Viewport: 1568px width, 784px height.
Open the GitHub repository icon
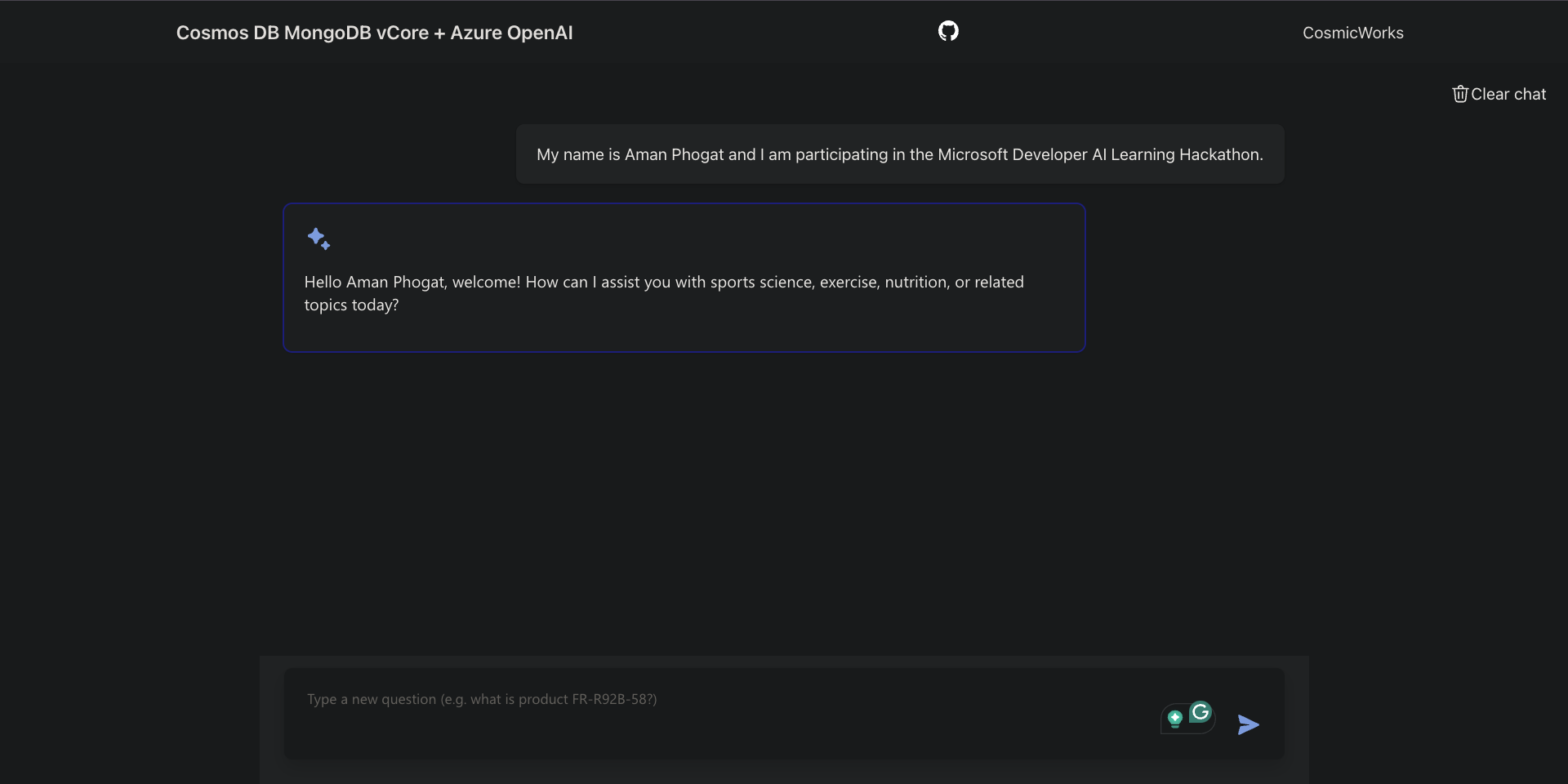pos(948,32)
